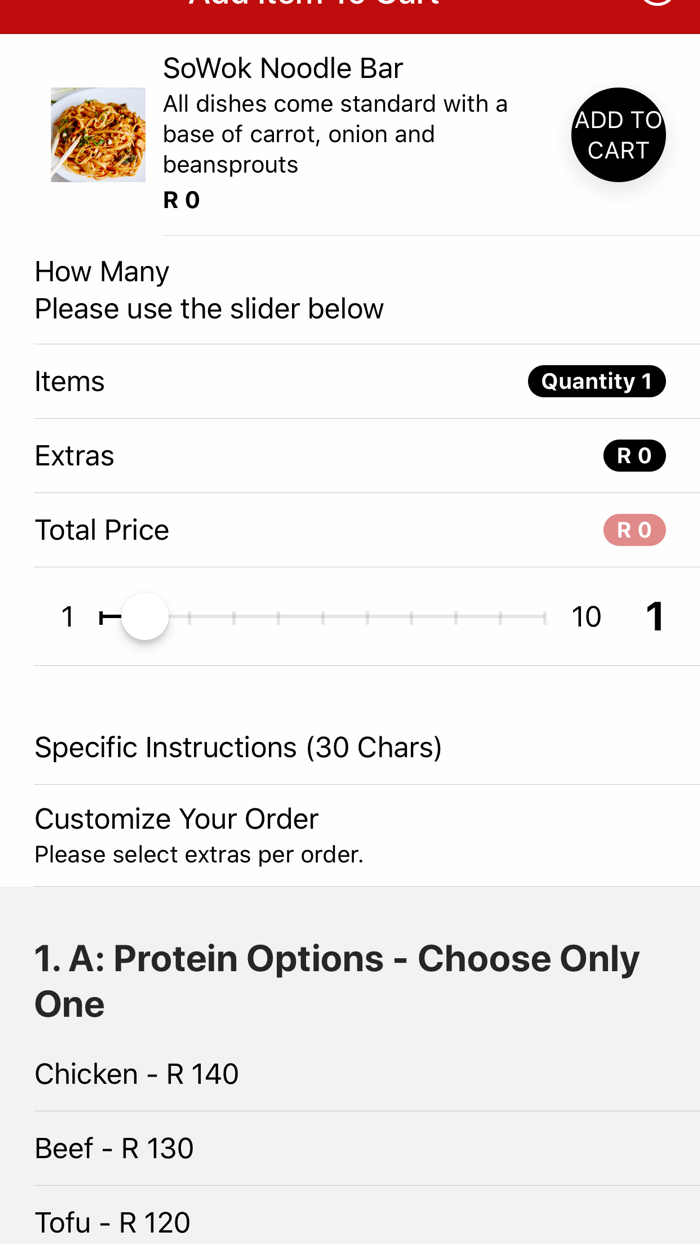Tap the Protein Options section header
The image size is (700, 1244).
[337, 980]
